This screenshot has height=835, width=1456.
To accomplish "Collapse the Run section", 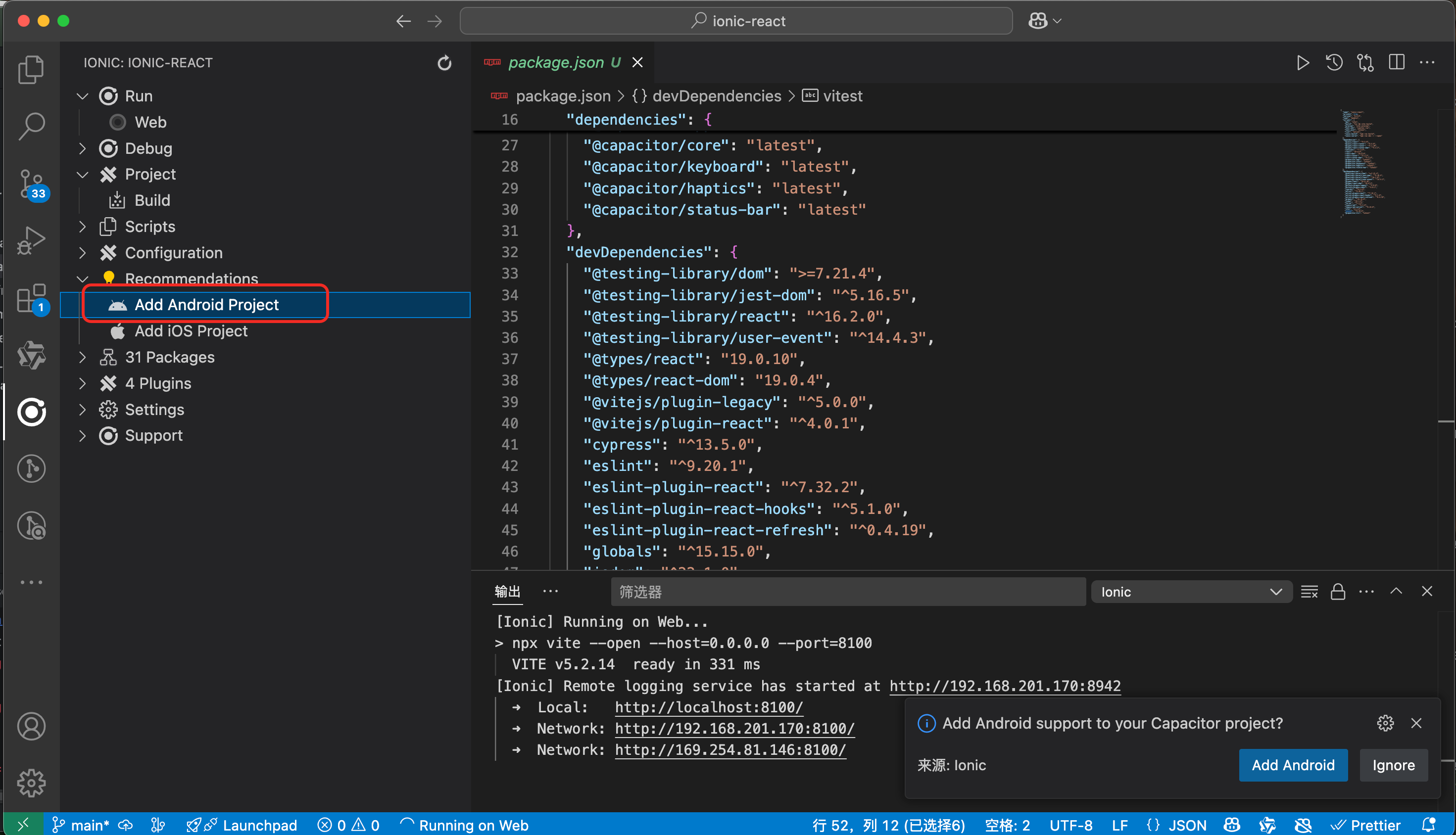I will tap(83, 96).
